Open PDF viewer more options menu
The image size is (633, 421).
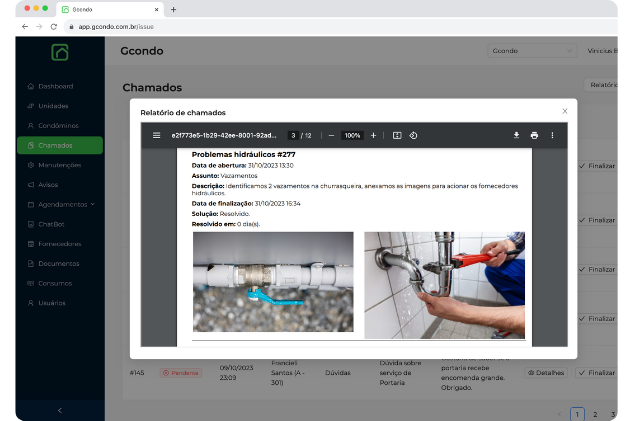[x=552, y=135]
